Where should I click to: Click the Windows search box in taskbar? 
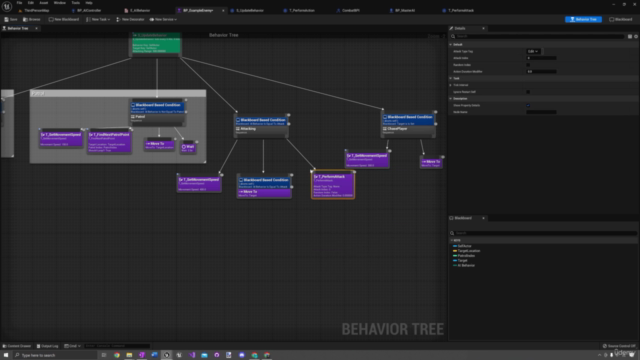(55, 355)
